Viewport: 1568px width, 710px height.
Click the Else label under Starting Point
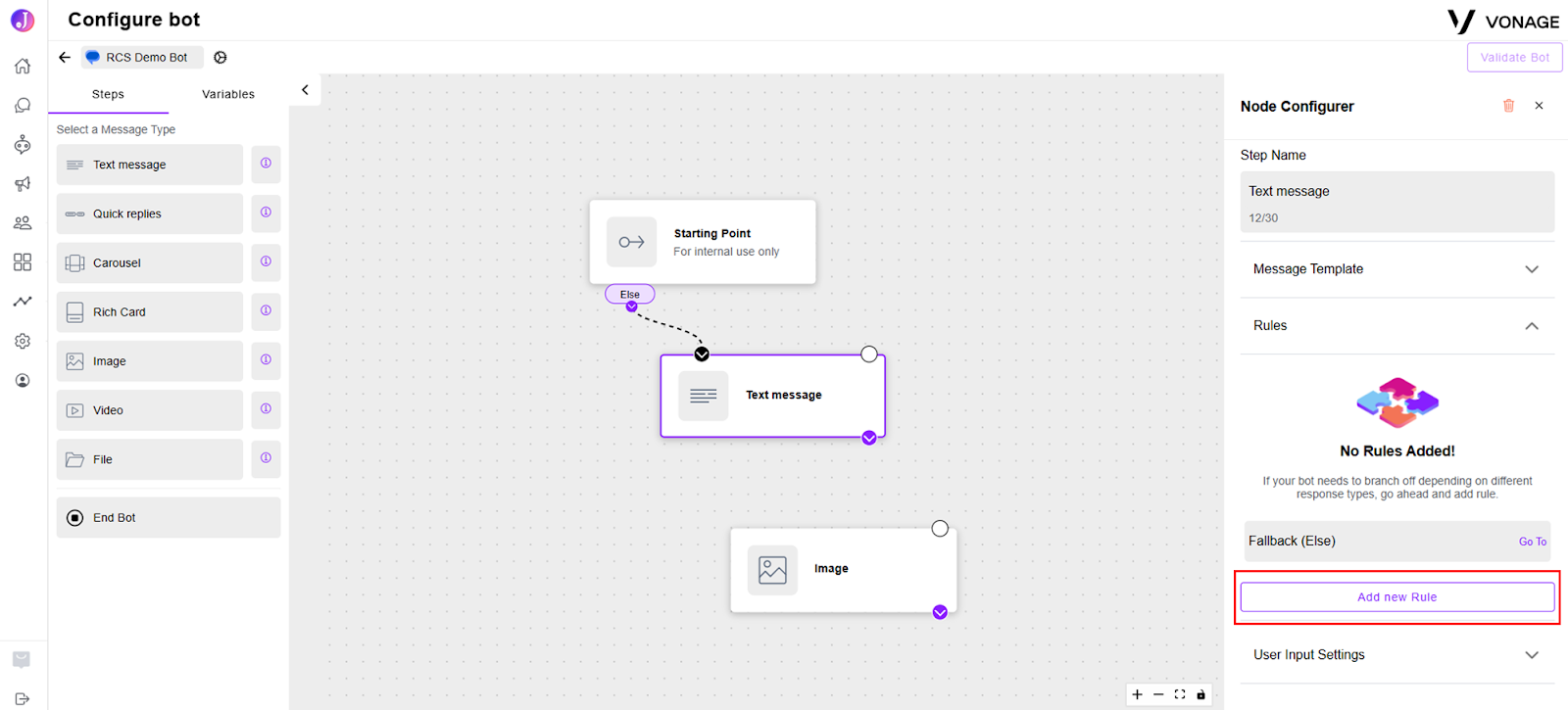(630, 294)
